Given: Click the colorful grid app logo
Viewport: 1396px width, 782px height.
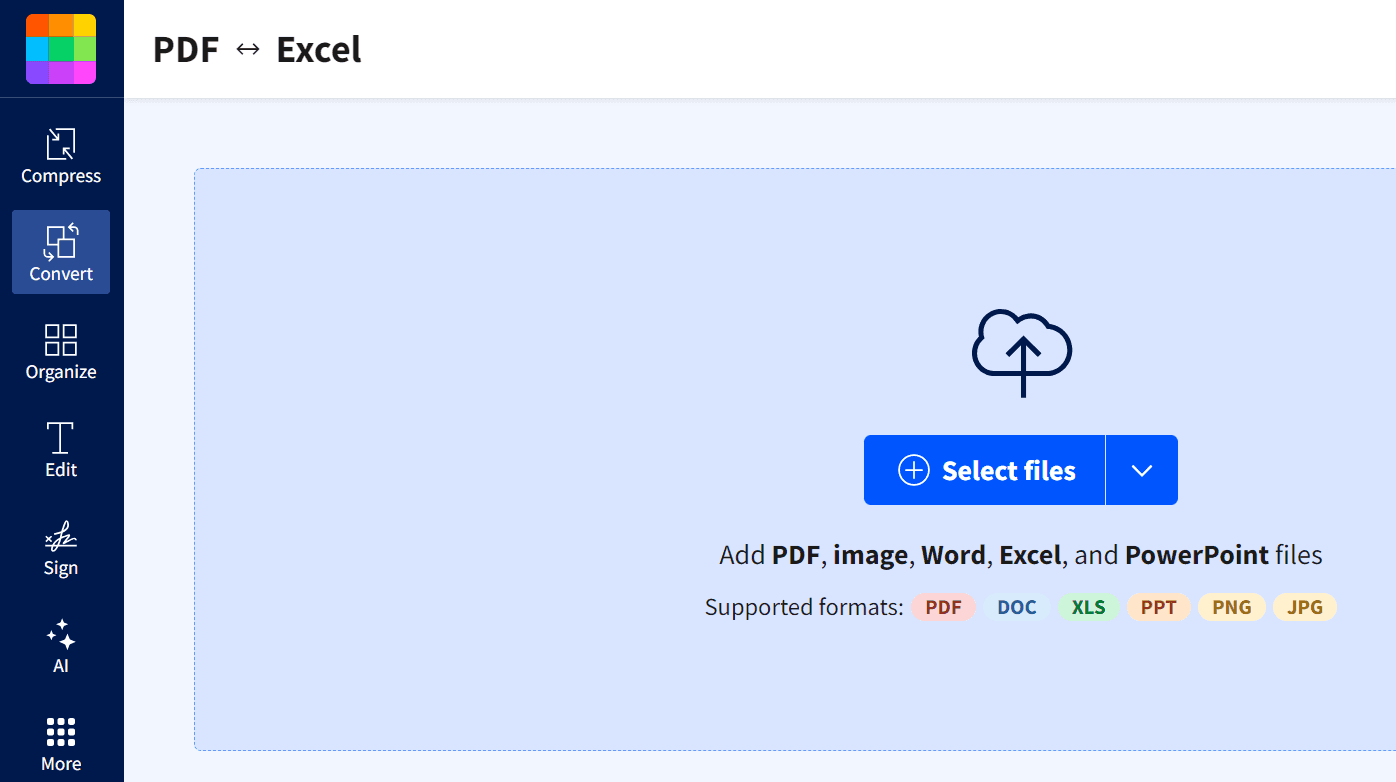Looking at the screenshot, I should [x=61, y=49].
